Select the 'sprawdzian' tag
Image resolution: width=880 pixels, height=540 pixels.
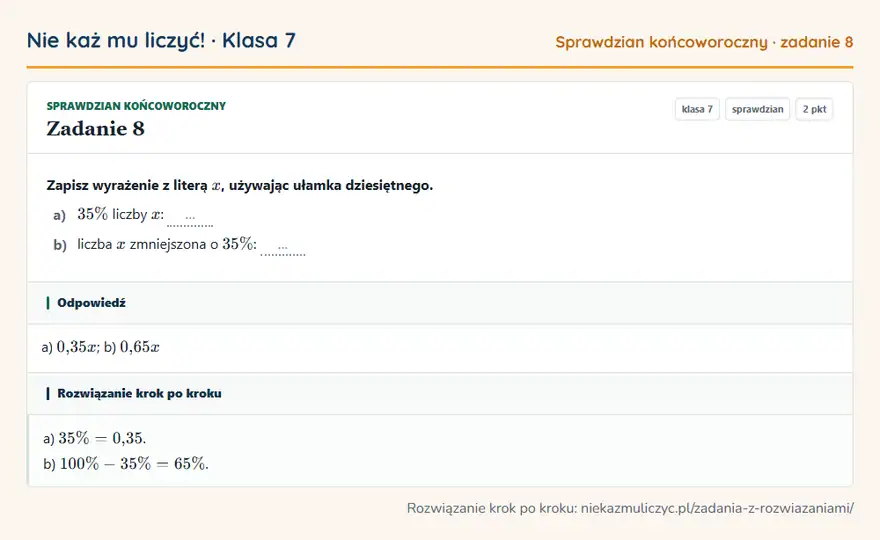point(758,109)
